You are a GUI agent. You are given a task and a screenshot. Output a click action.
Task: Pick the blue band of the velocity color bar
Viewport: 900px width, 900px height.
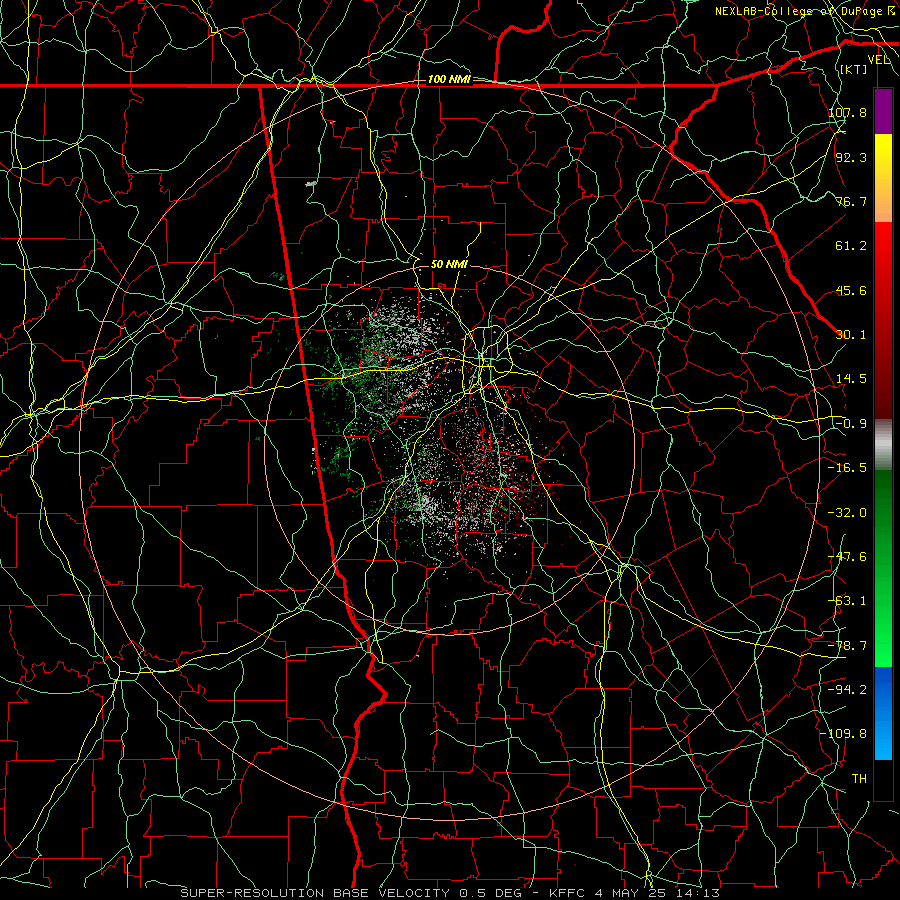click(883, 713)
